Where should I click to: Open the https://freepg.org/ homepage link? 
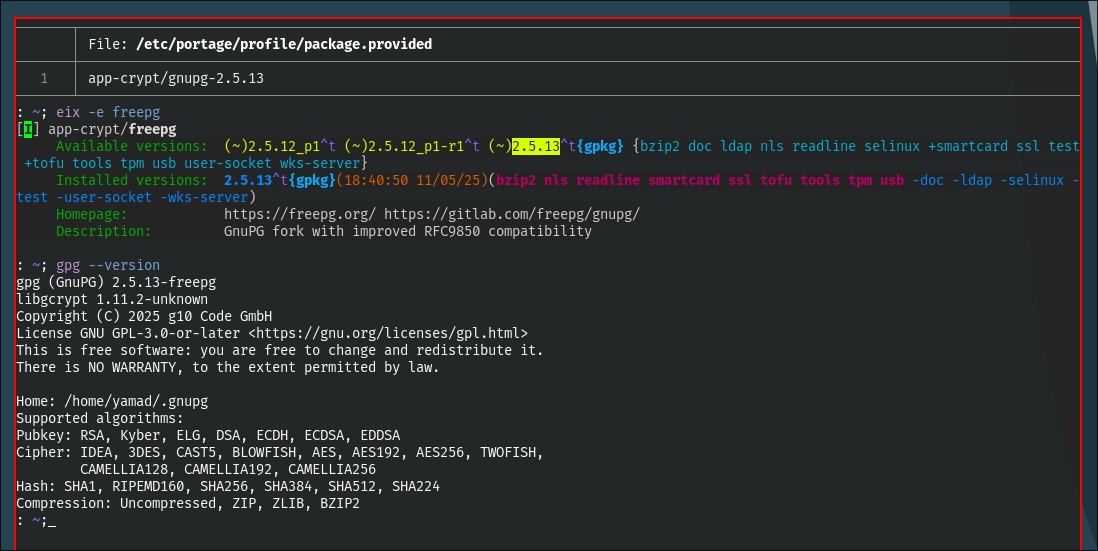coord(300,214)
